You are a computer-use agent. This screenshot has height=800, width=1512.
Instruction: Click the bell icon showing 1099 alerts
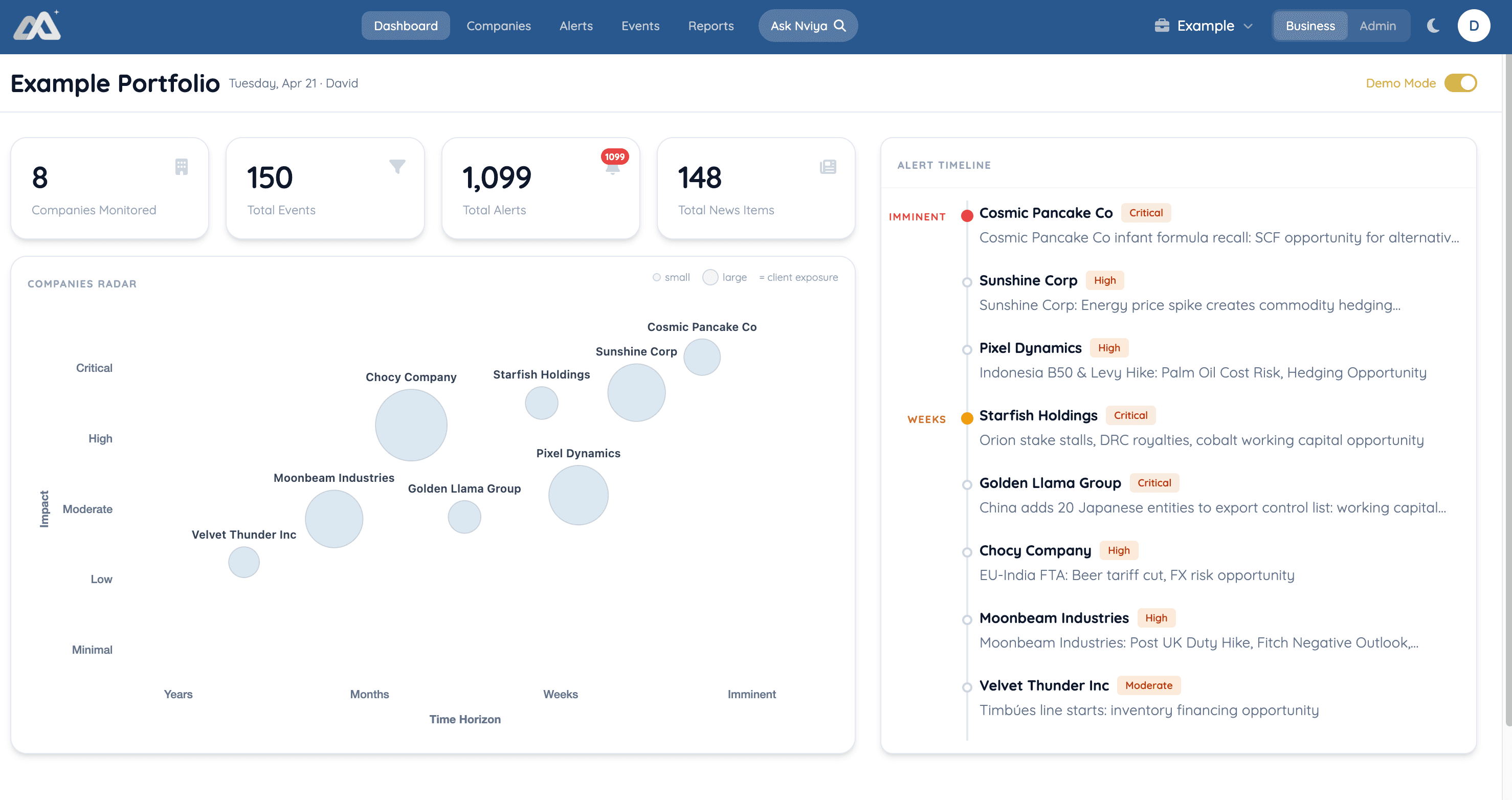point(613,170)
